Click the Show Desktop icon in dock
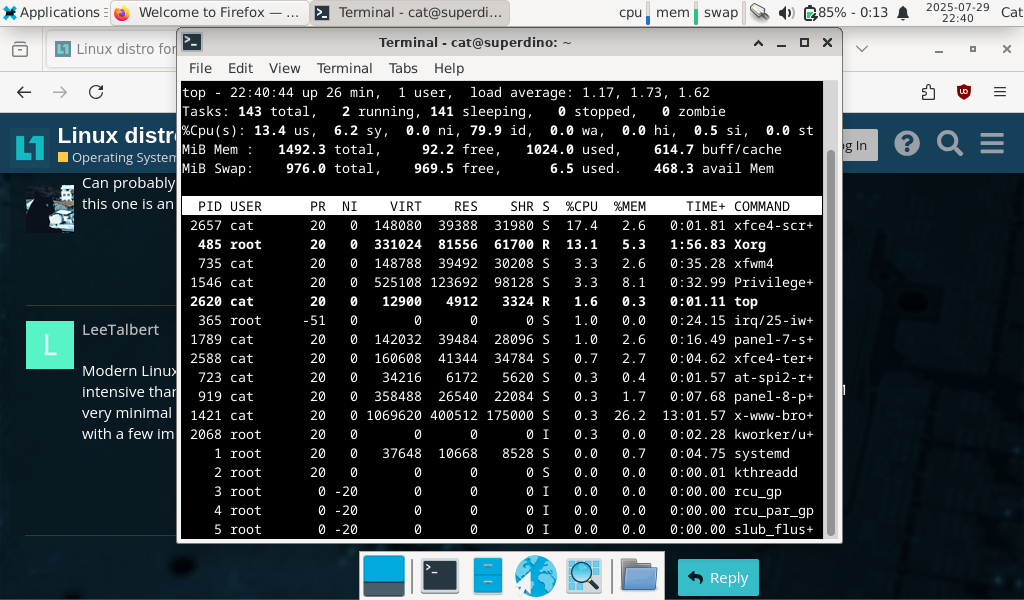Screen dimensions: 1024x600 coord(383,575)
